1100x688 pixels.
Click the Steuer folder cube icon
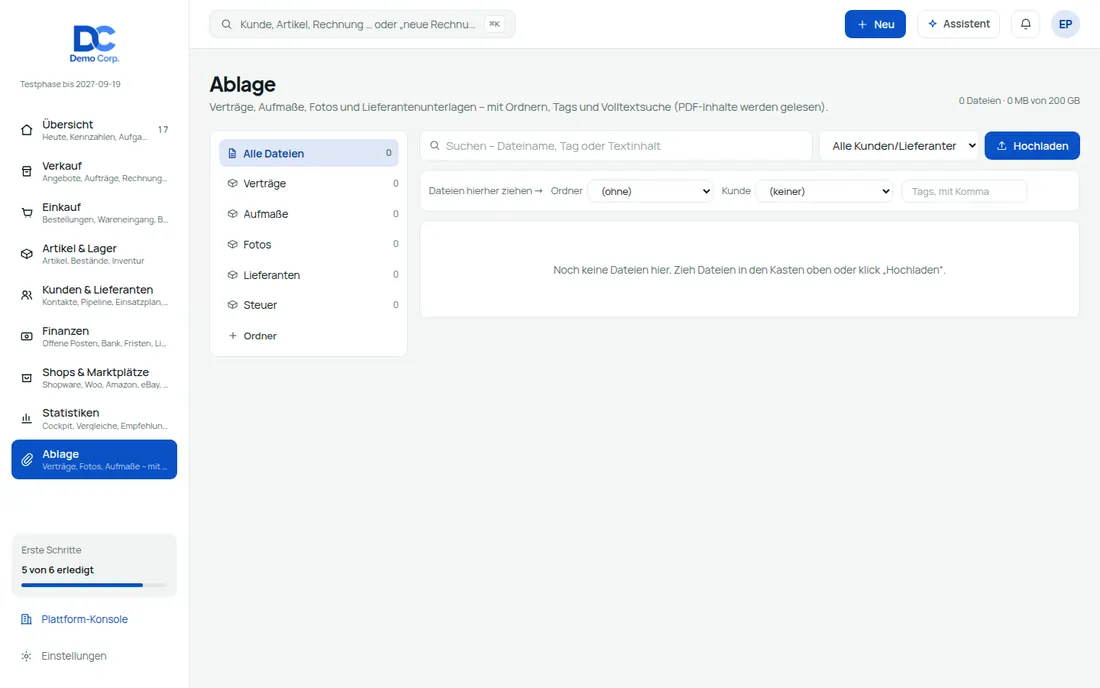pyautogui.click(x=232, y=305)
